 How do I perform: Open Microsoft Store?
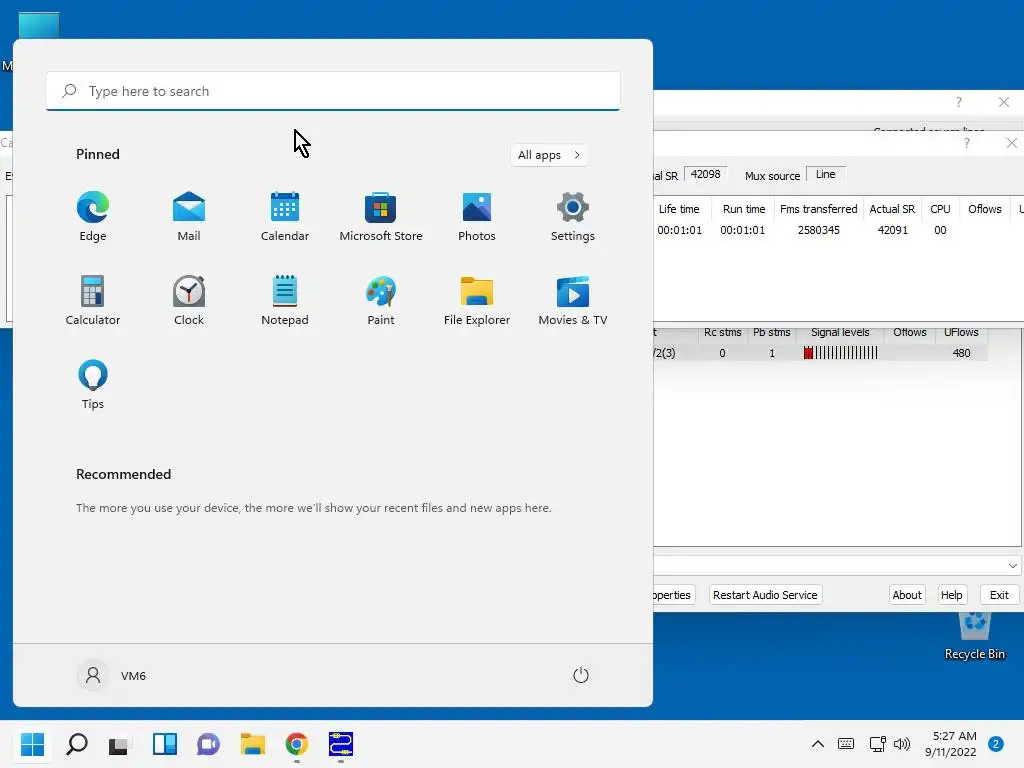pos(381,217)
